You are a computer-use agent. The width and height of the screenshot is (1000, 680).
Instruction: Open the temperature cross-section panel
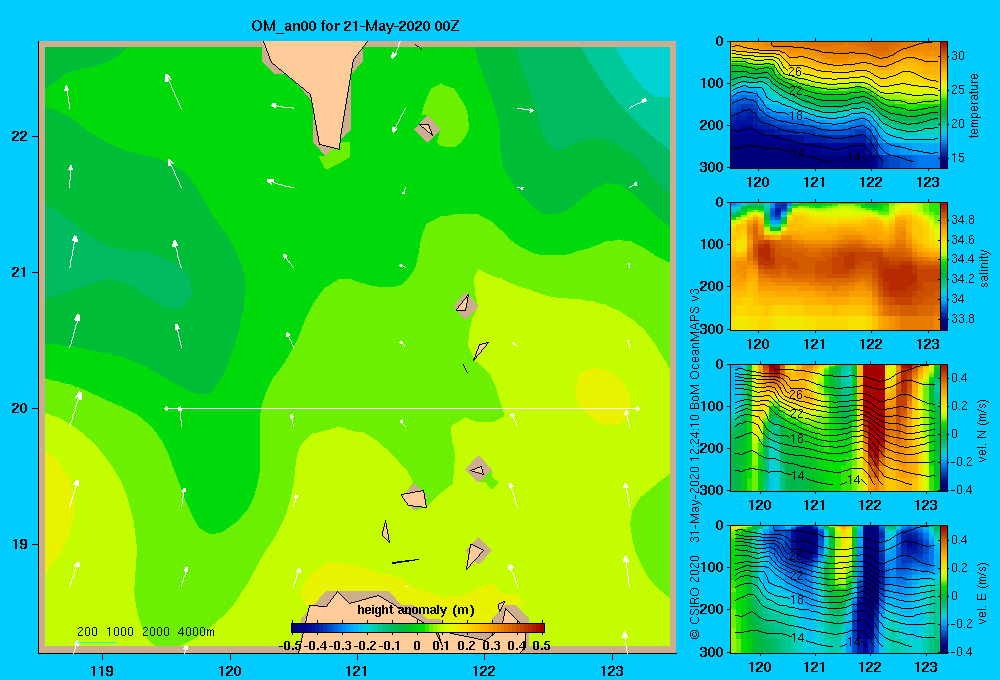pos(835,105)
